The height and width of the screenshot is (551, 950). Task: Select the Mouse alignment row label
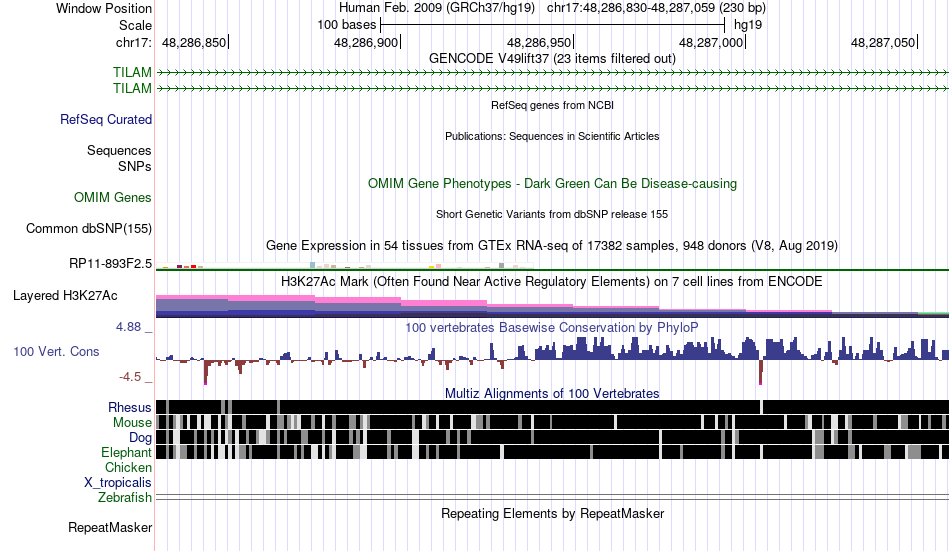(x=132, y=422)
